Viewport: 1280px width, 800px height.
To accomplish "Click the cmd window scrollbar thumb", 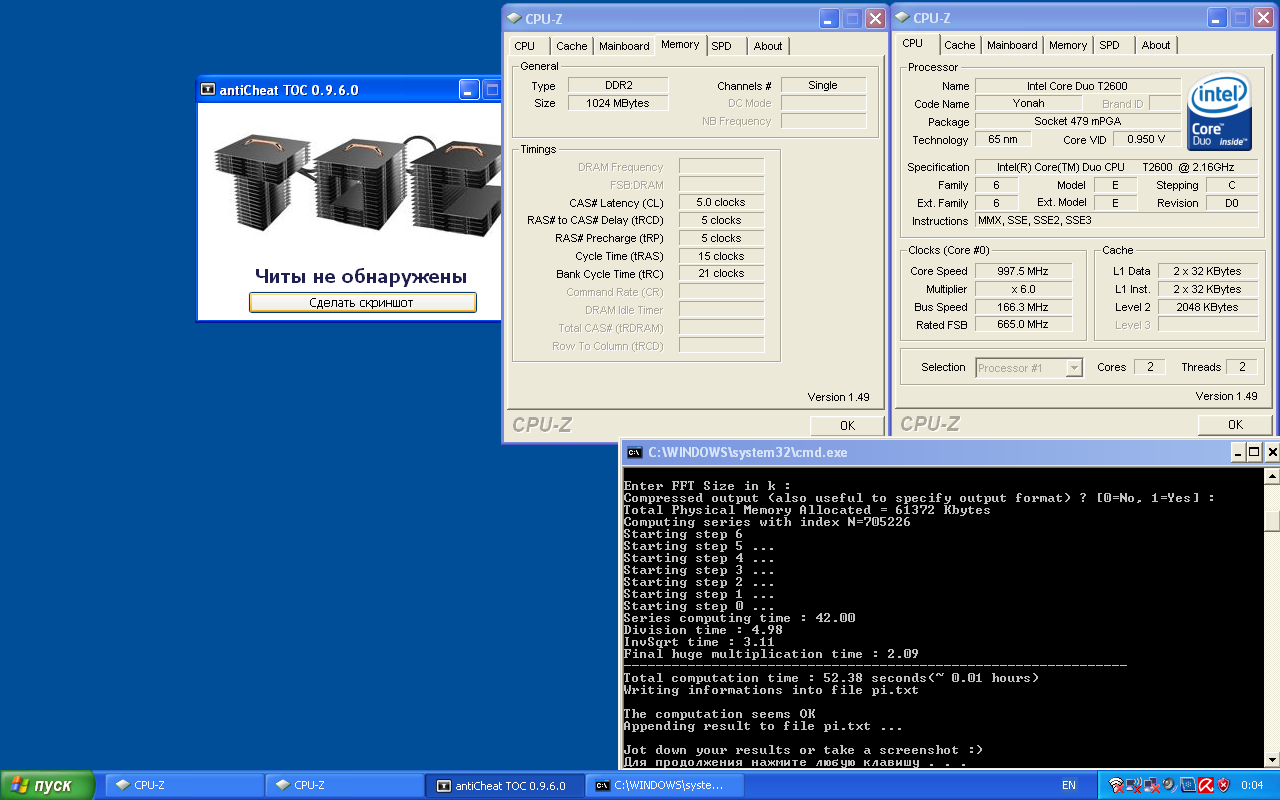I will (1272, 521).
